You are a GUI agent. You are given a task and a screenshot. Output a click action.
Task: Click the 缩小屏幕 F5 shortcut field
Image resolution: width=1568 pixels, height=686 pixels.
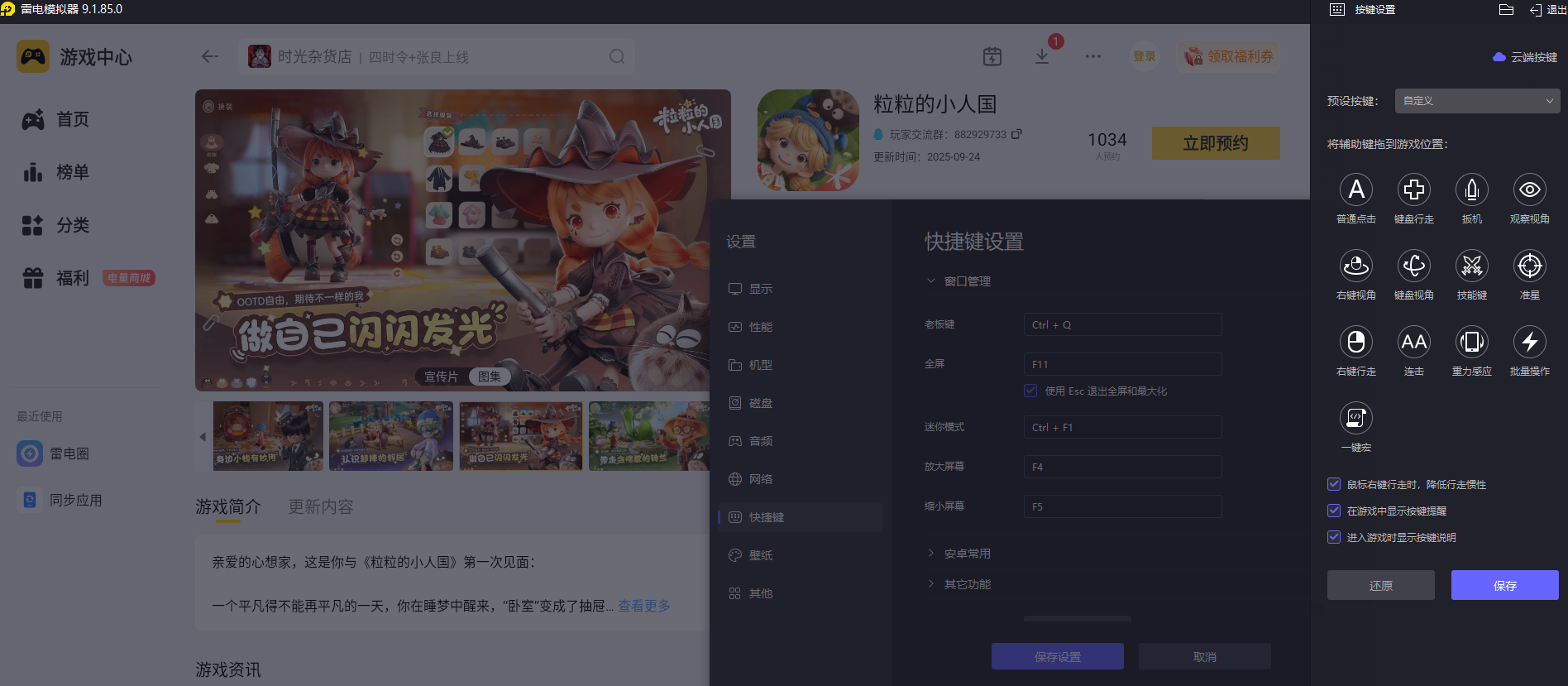(1122, 506)
